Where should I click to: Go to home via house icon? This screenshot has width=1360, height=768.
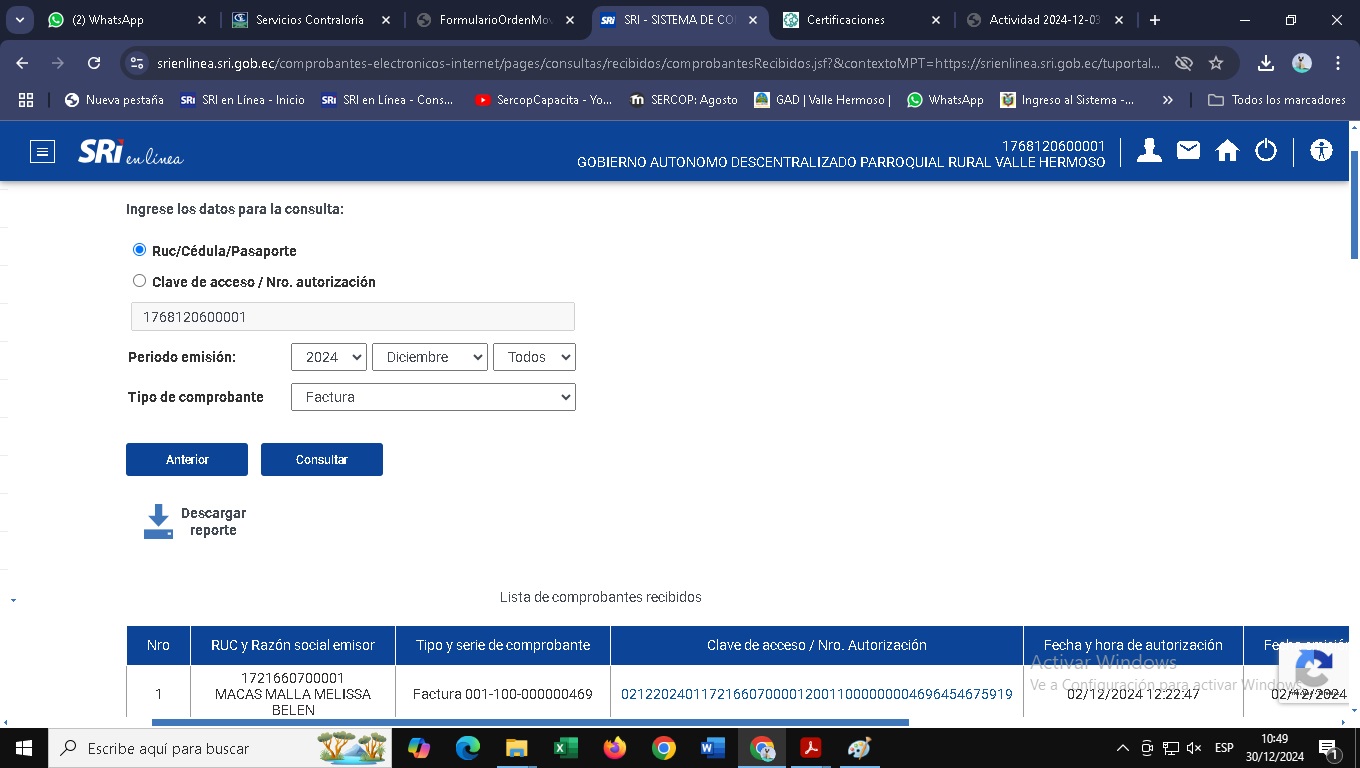[x=1227, y=151]
